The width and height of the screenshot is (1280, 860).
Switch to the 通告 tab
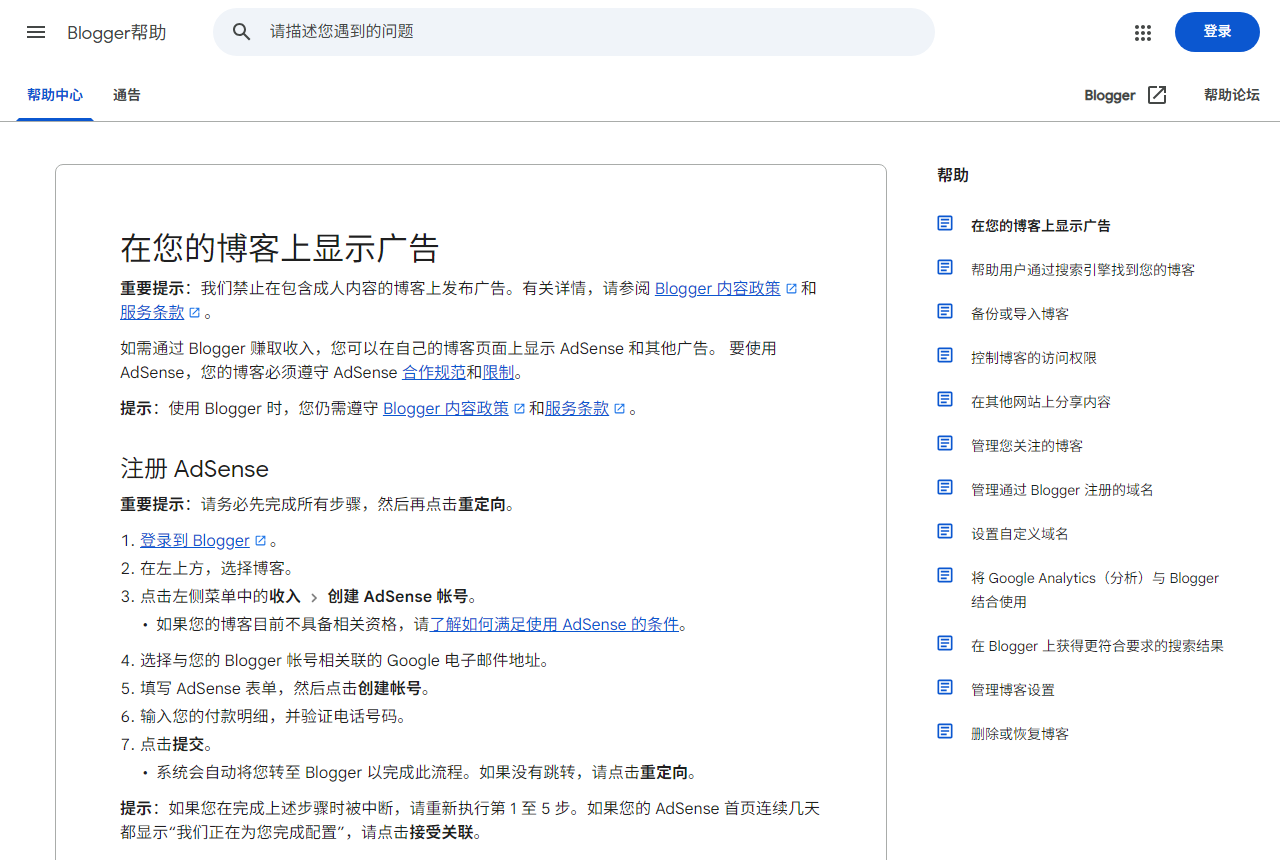tap(127, 95)
